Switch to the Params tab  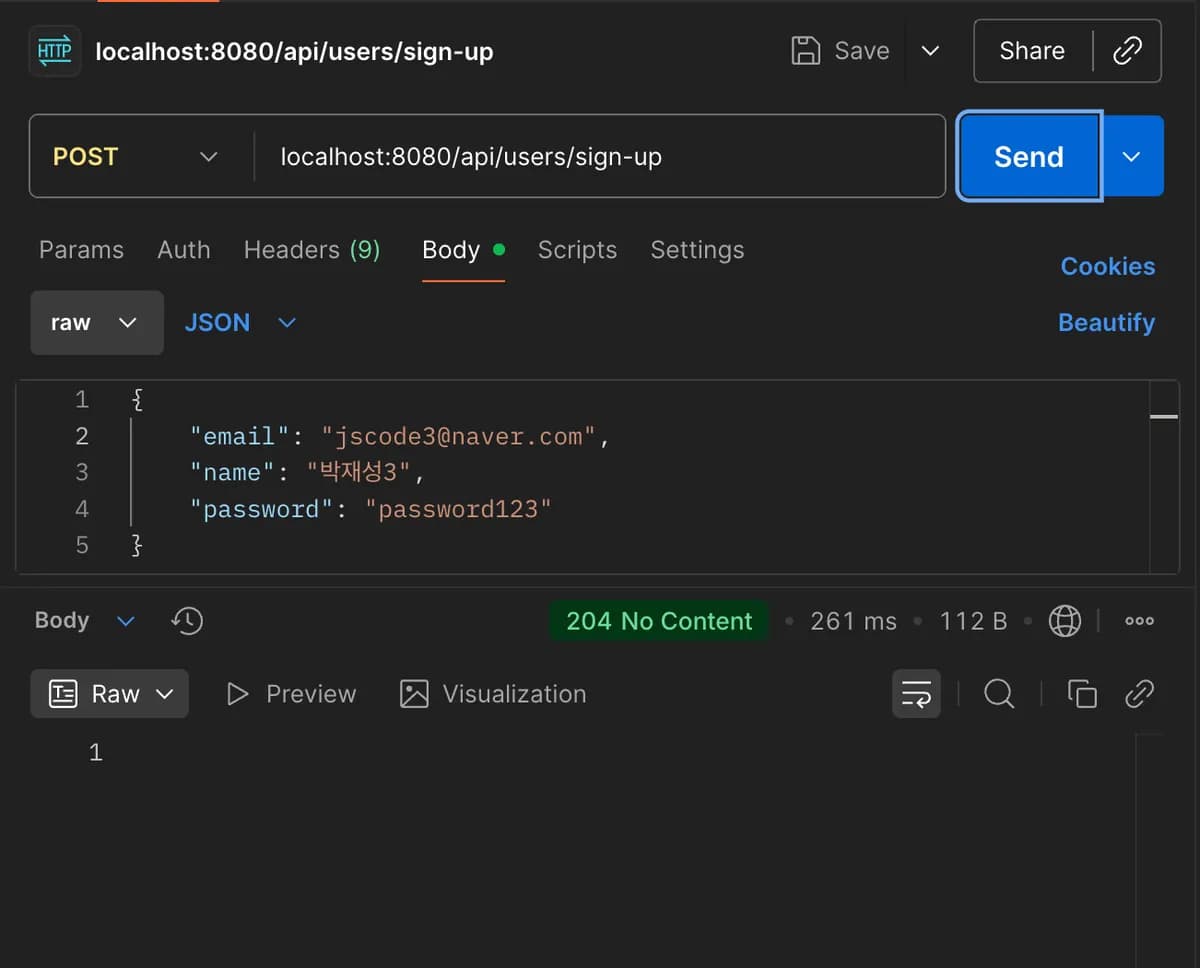81,250
